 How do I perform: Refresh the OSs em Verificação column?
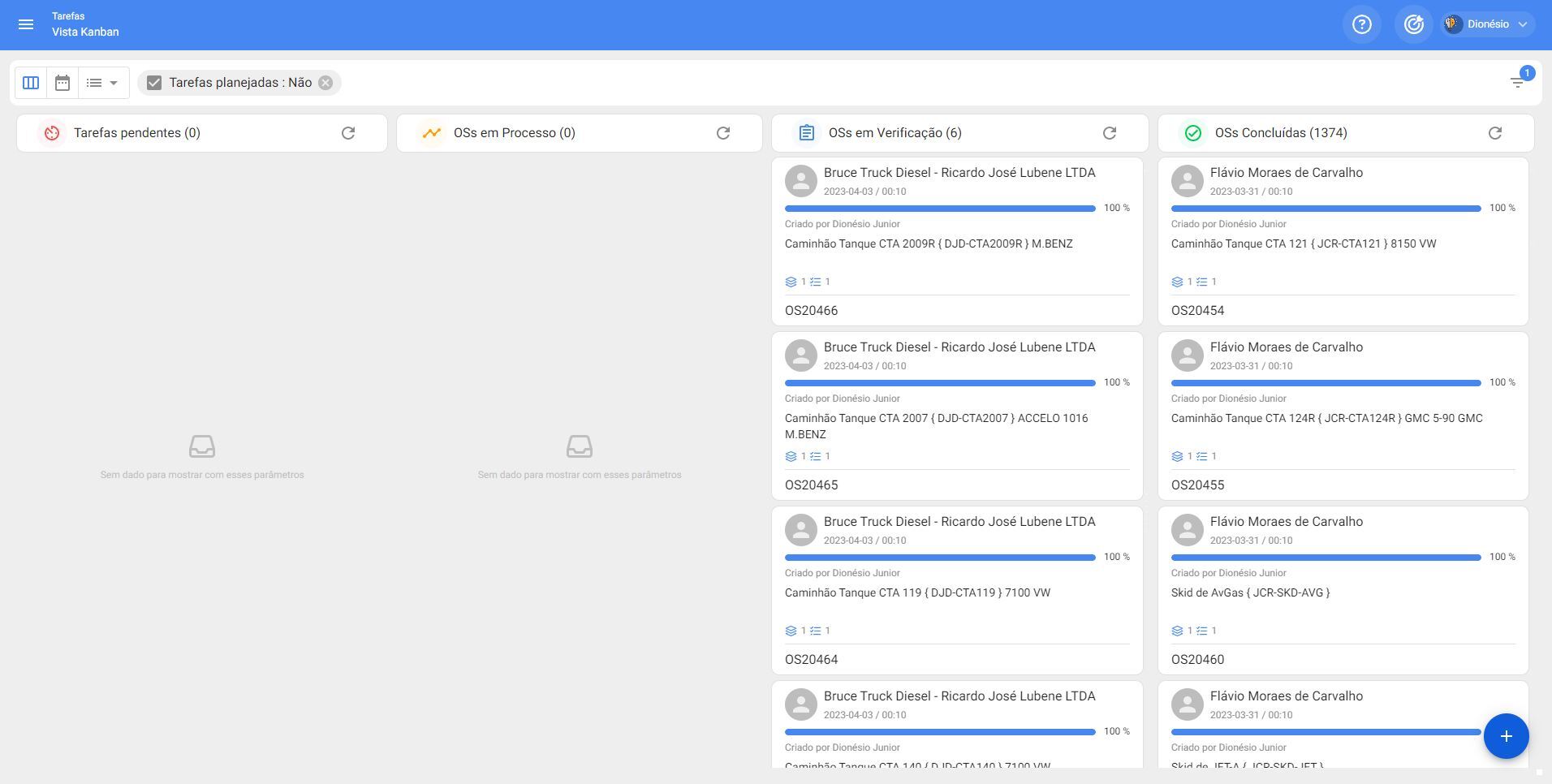(1110, 133)
